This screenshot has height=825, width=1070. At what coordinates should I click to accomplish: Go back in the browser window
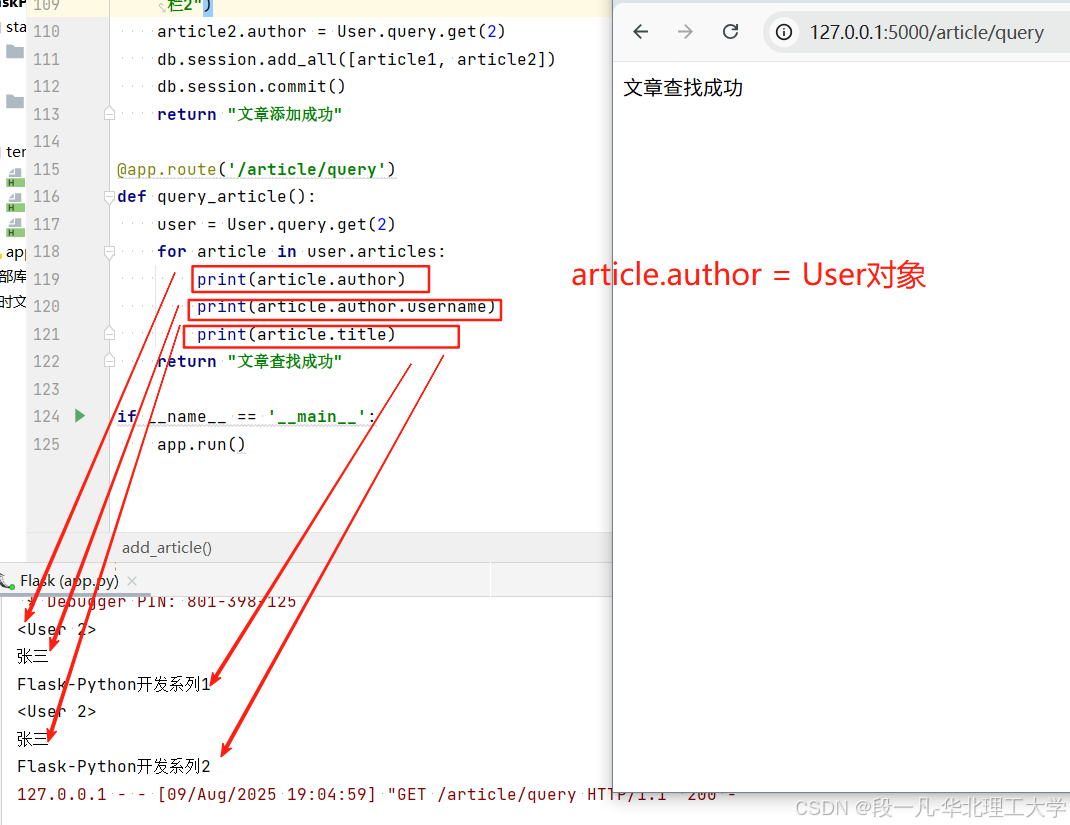pyautogui.click(x=640, y=32)
